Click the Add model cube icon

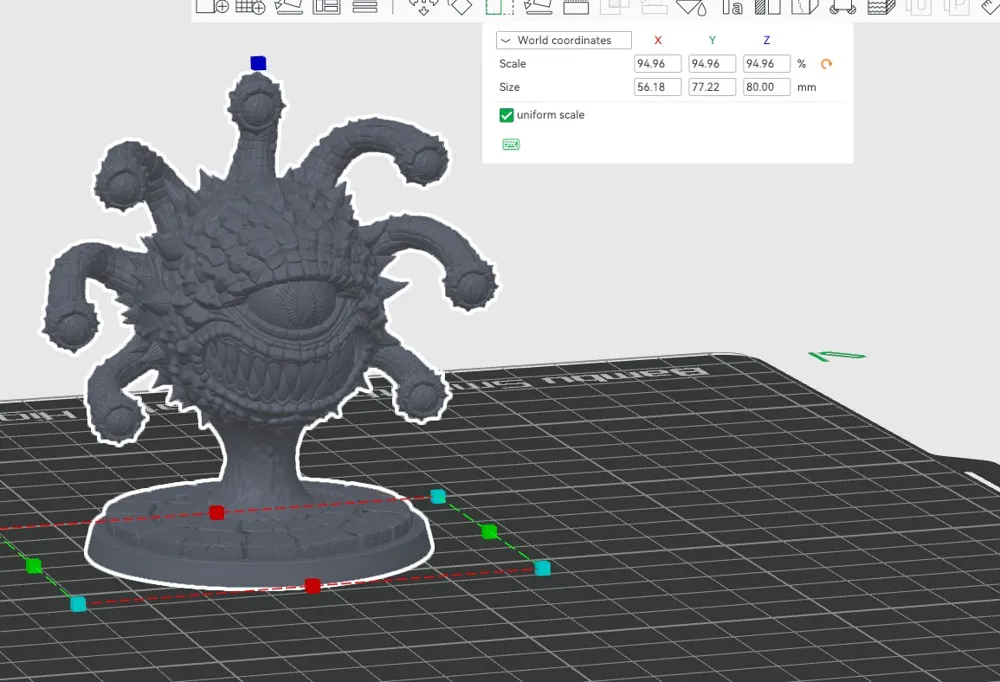click(212, 6)
